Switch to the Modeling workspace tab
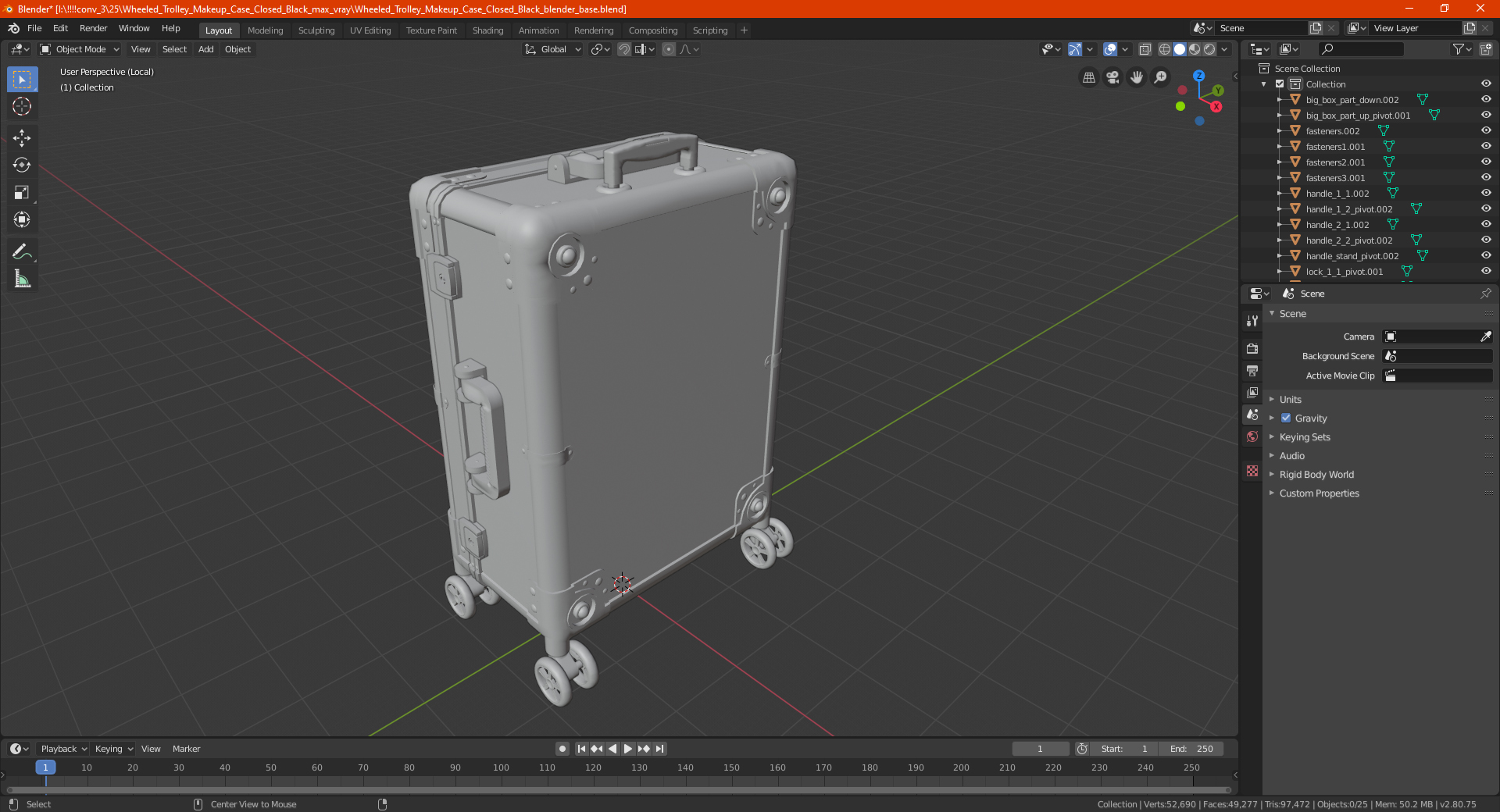 pos(265,30)
